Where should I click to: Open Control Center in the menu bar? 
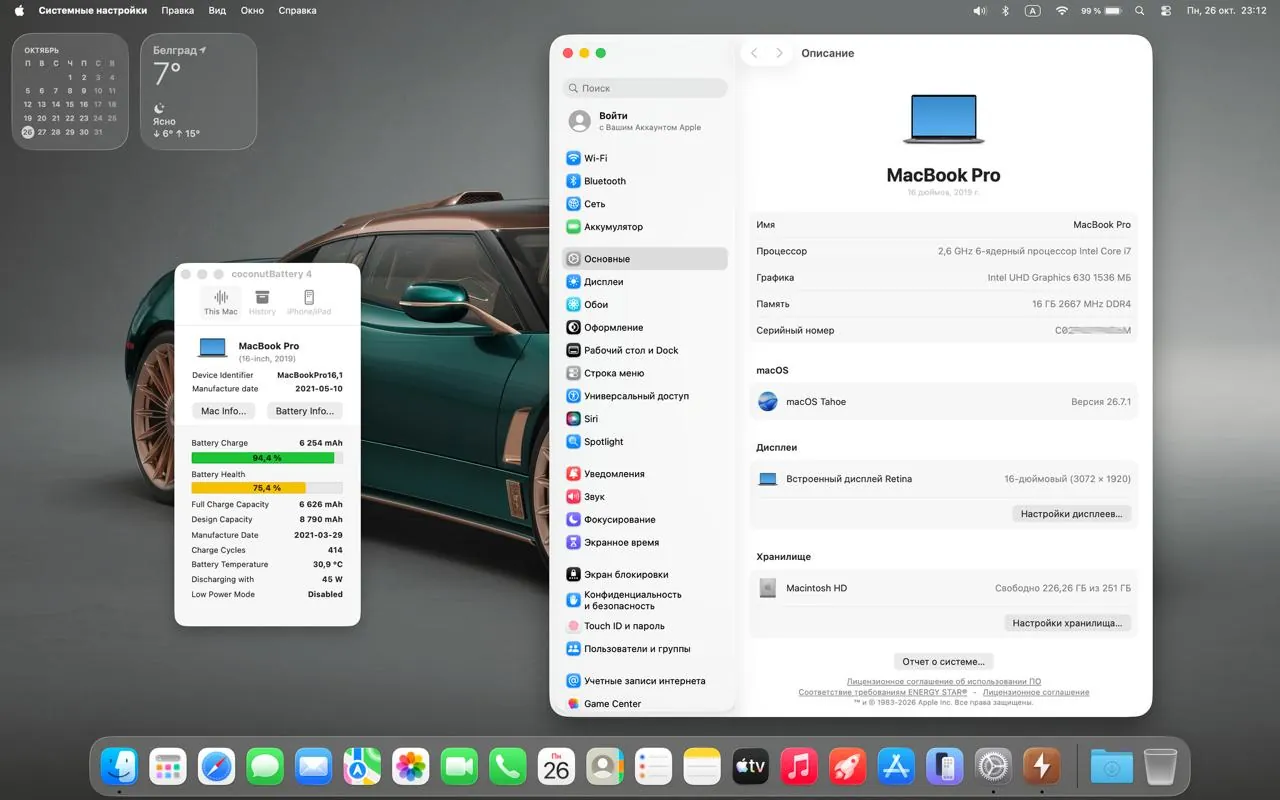point(1166,10)
